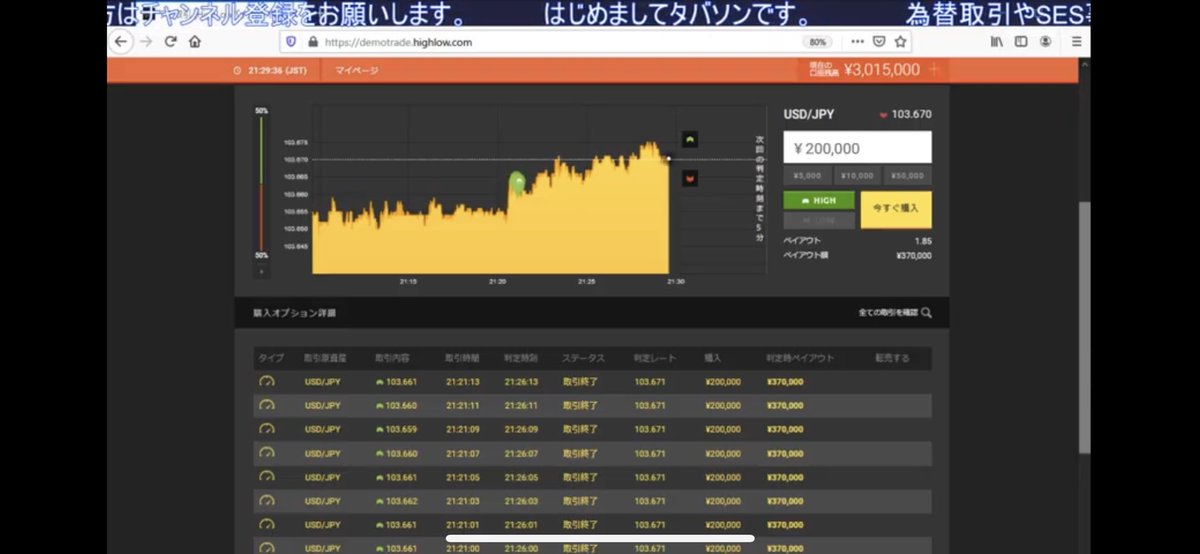
Task: Select the ¥10,000 preset amount
Action: point(857,176)
